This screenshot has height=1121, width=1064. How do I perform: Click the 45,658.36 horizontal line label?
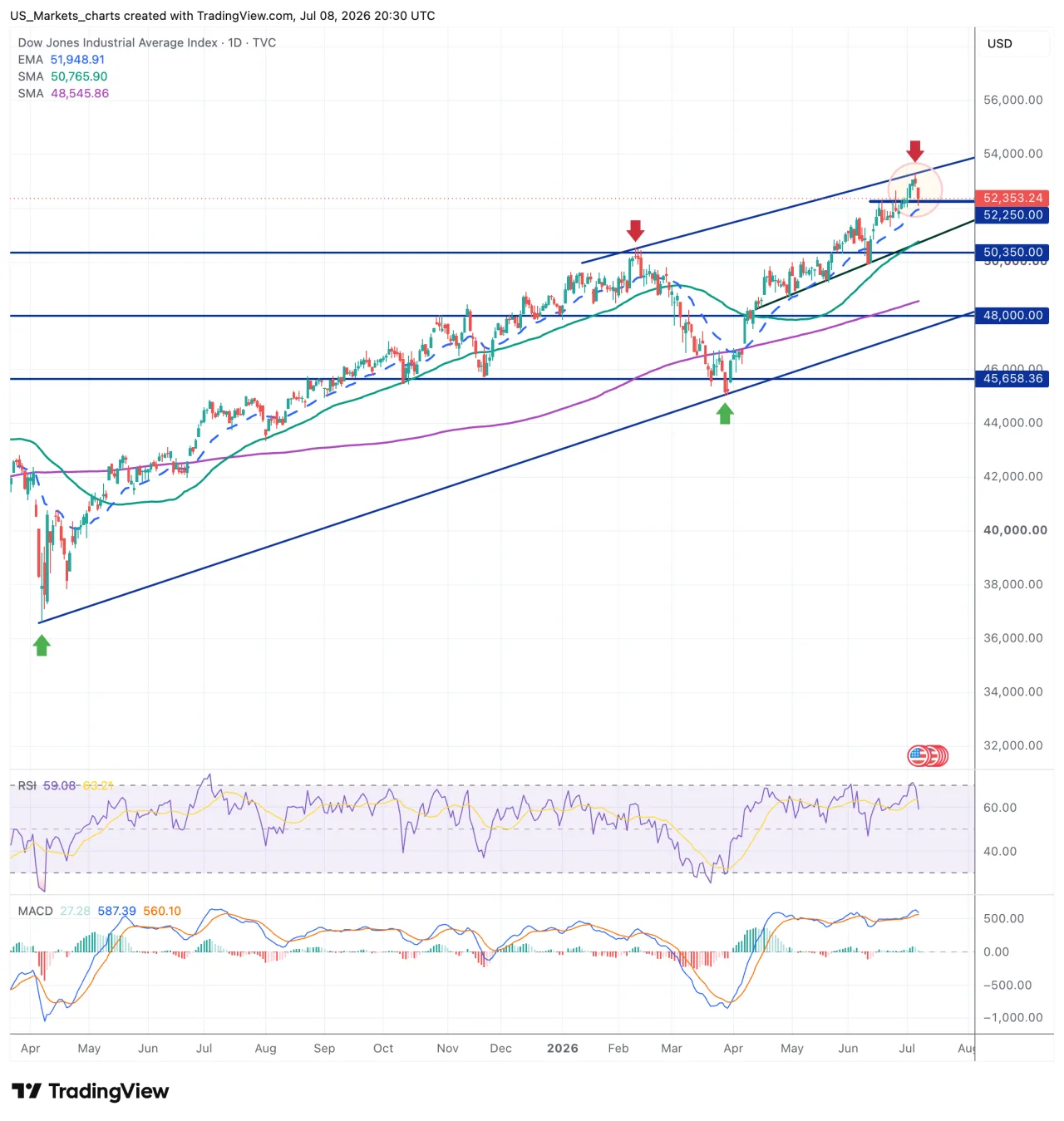1012,378
